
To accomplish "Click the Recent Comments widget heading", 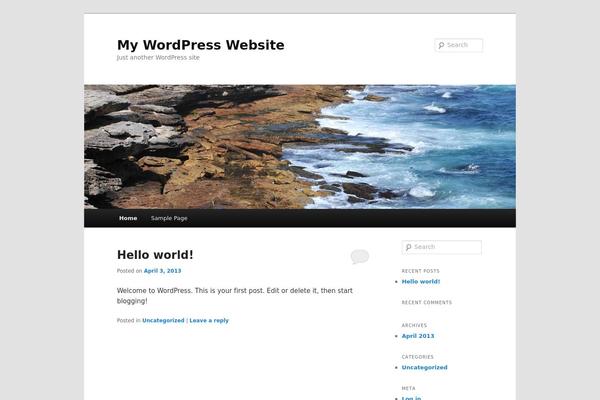I will (x=427, y=302).
